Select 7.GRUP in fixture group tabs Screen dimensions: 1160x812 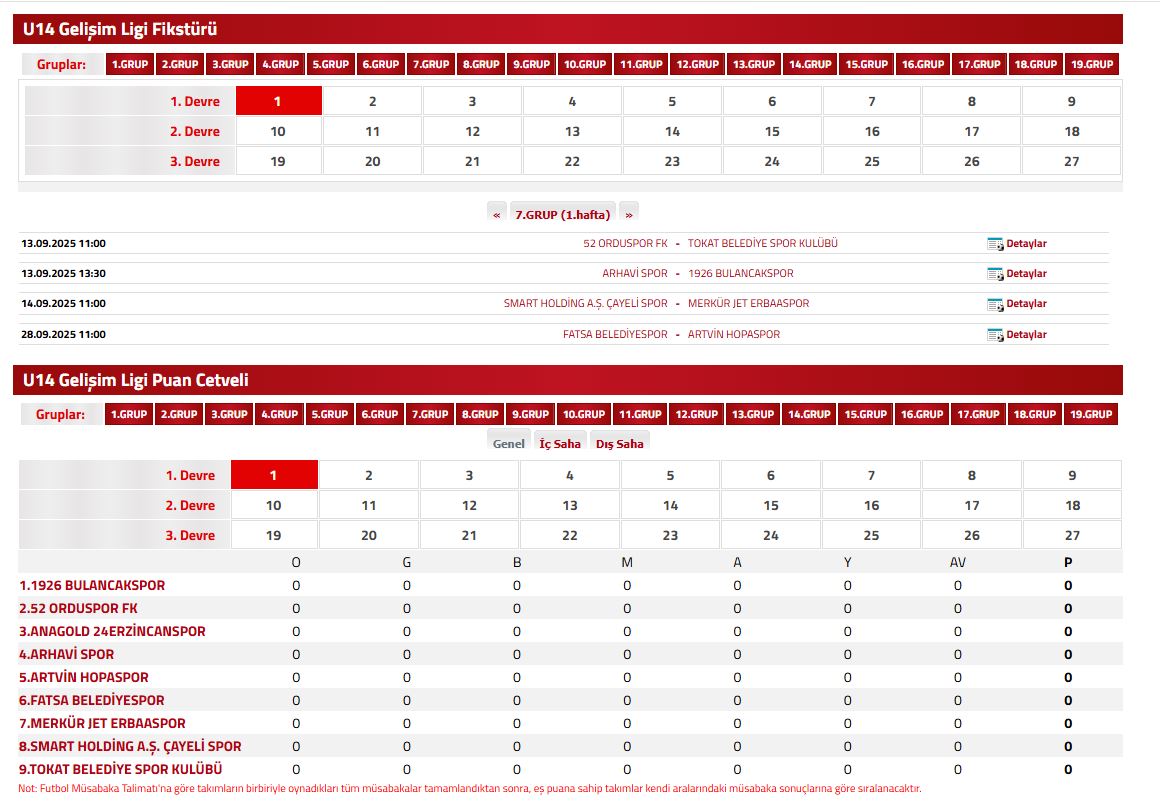pos(431,64)
